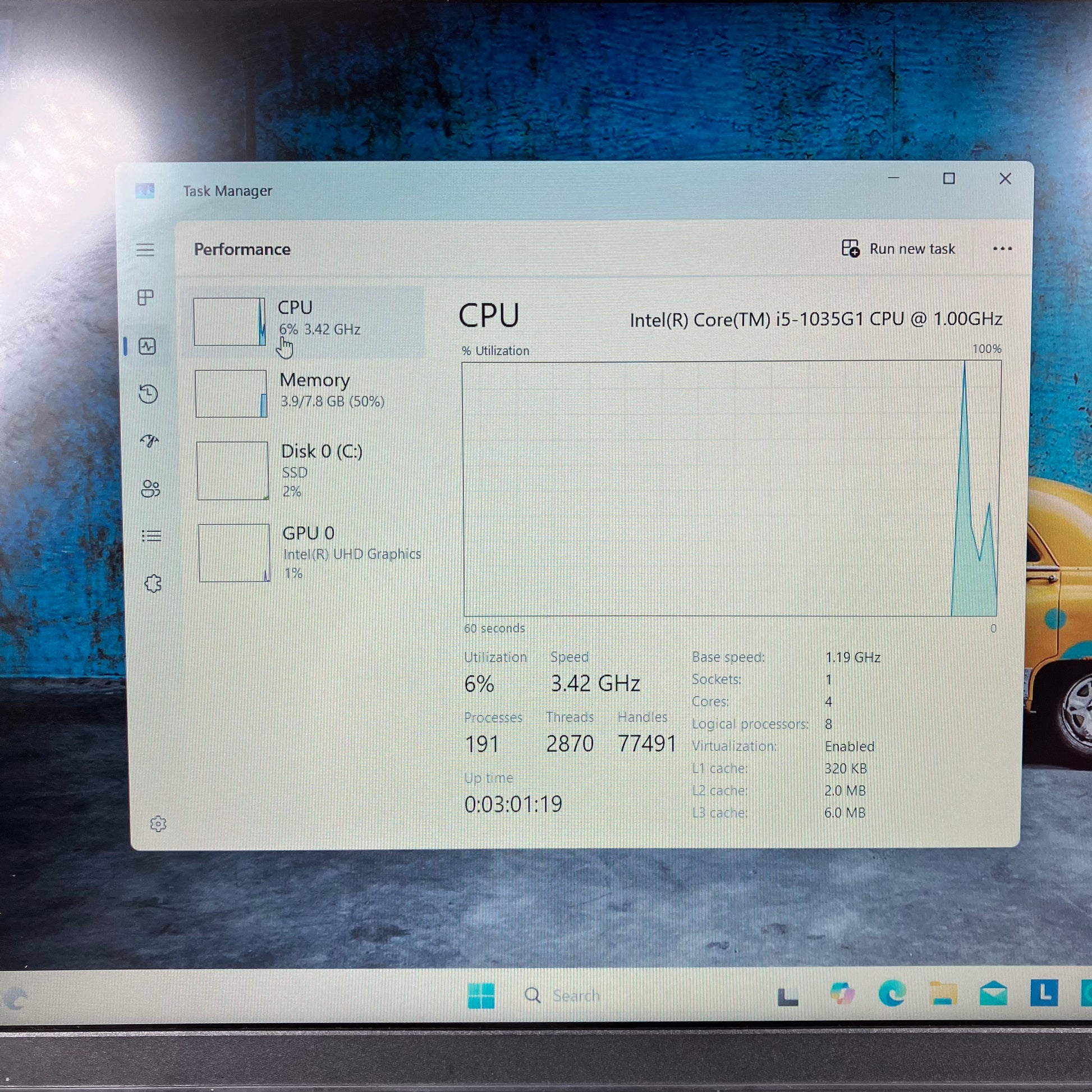The image size is (1092, 1092).
Task: Expand the hamburger navigation menu
Action: [x=145, y=249]
